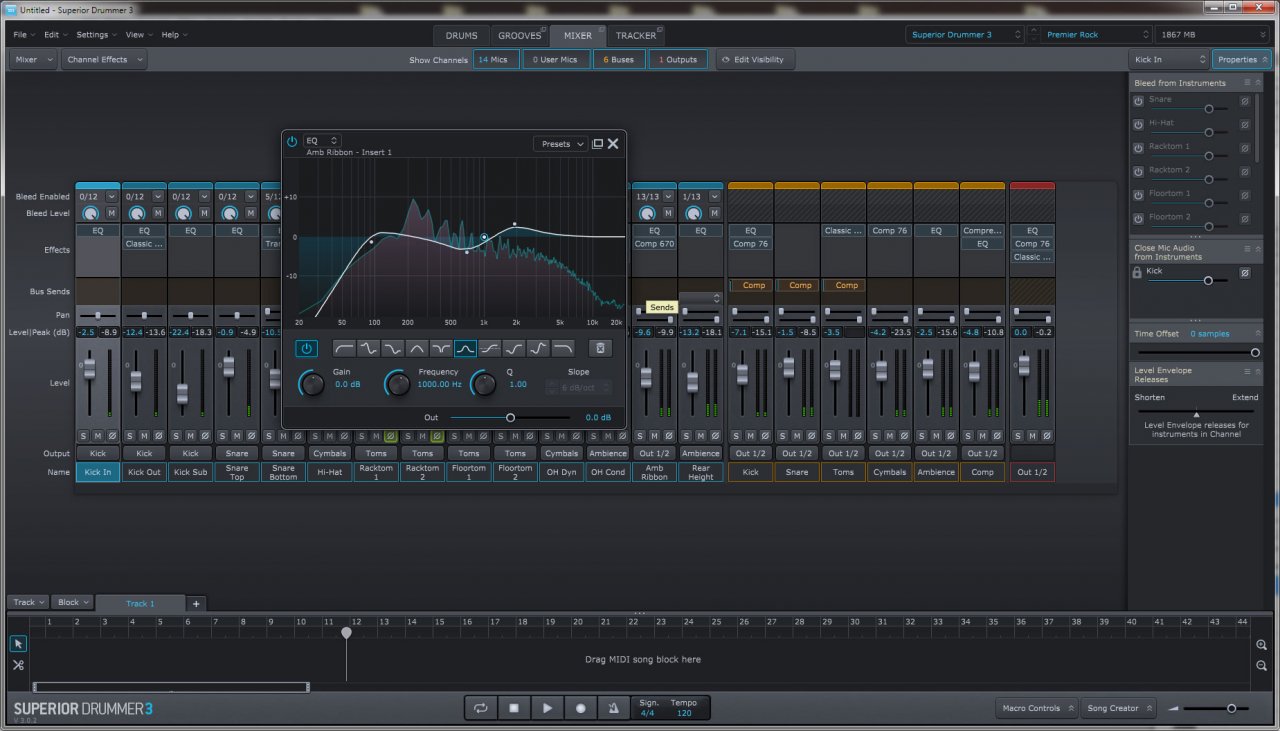
Task: Zoom in on the track timeline
Action: (1262, 645)
